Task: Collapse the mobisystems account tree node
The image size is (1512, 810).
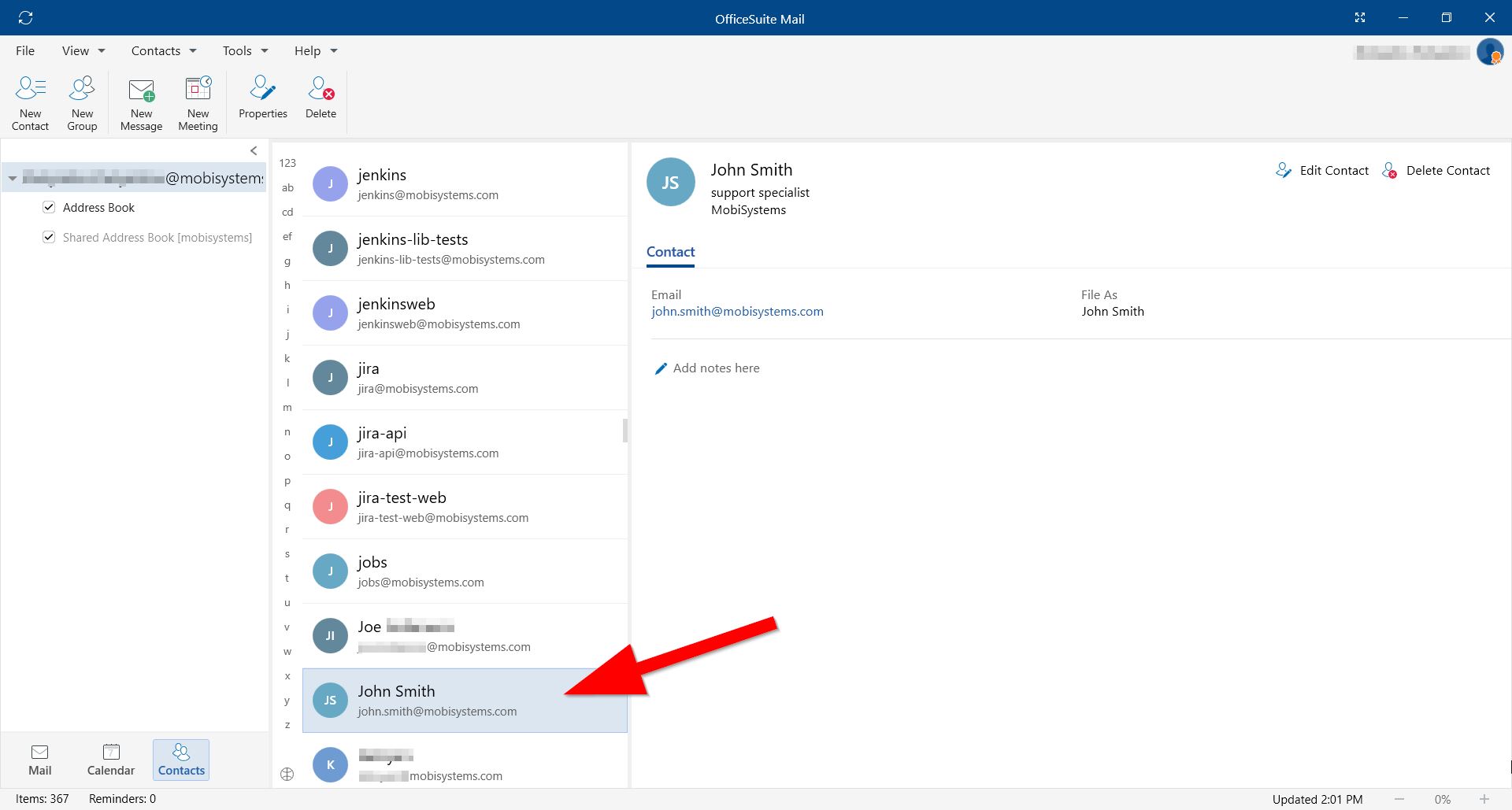Action: coord(13,179)
